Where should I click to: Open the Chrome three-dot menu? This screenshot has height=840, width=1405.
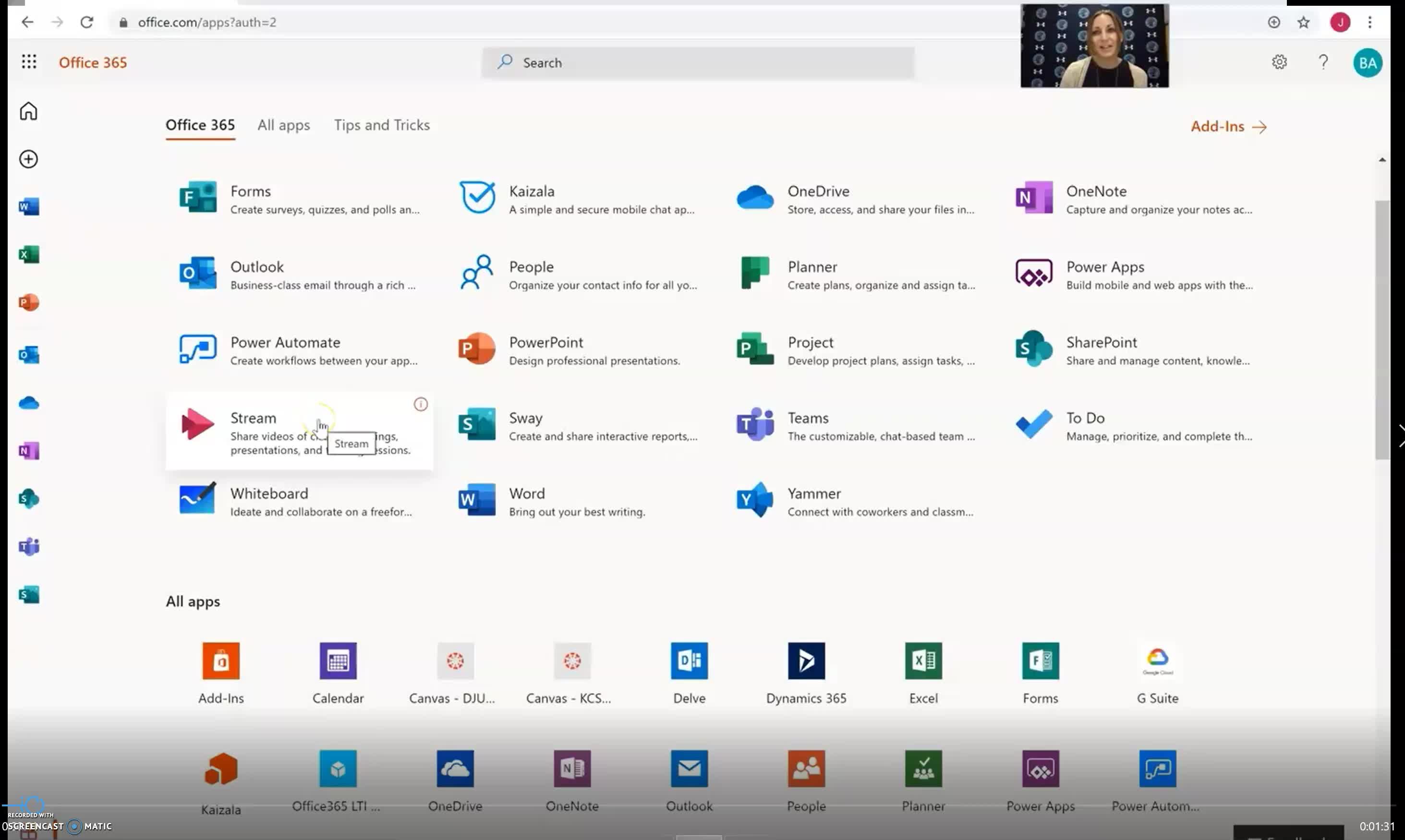coord(1370,22)
